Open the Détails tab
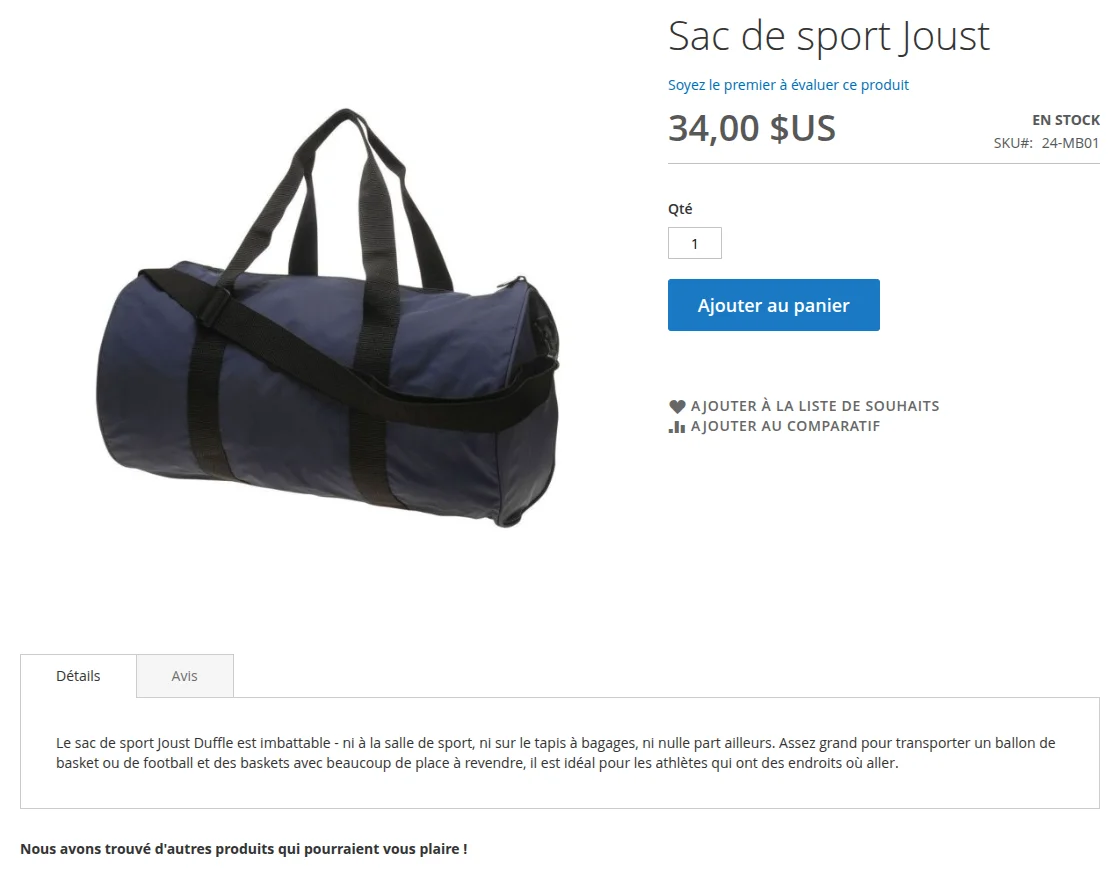The image size is (1120, 880). tap(78, 676)
